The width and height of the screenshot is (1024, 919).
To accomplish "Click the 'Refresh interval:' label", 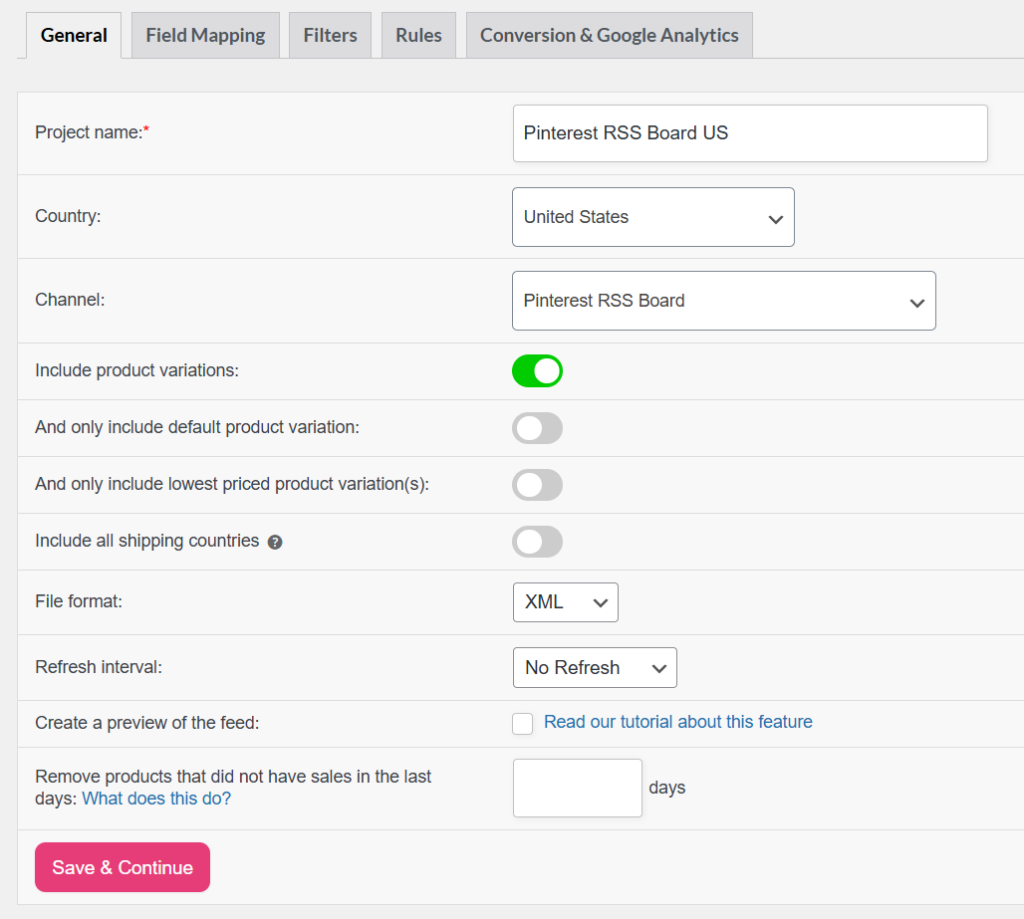I will click(99, 667).
